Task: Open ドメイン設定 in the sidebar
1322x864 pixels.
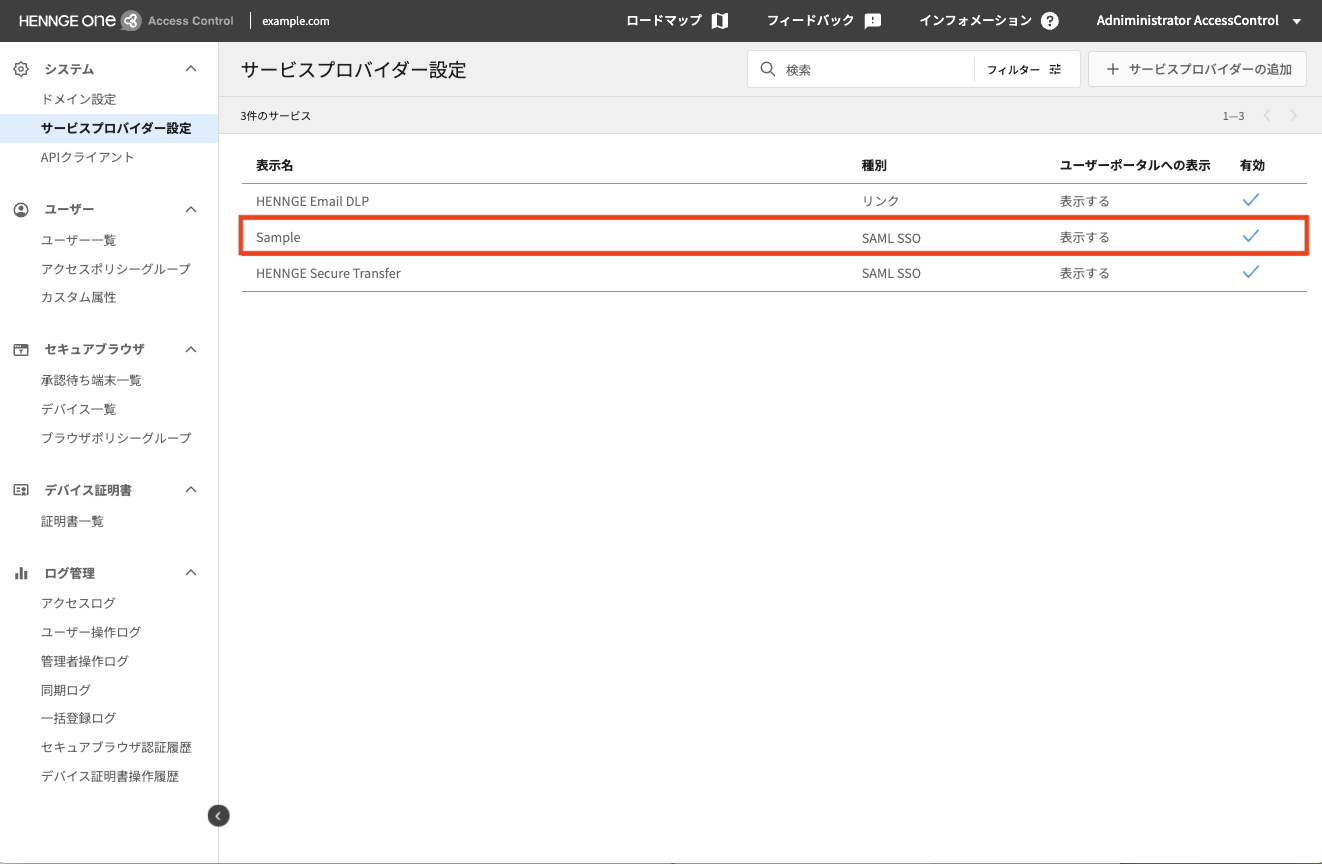Action: (x=79, y=99)
